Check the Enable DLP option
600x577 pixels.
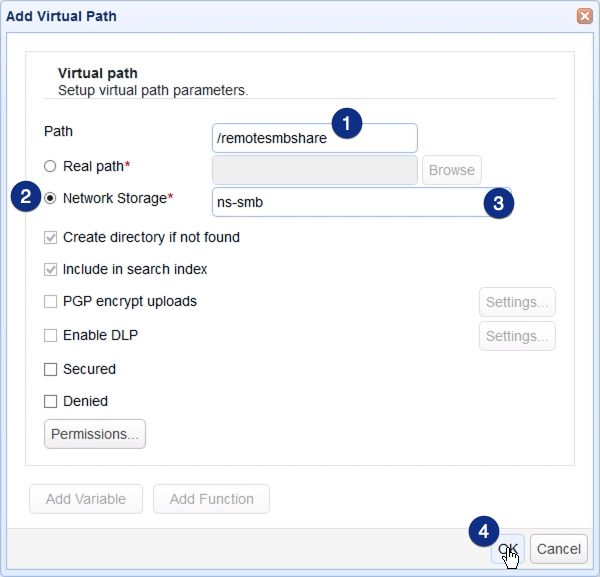pos(50,336)
